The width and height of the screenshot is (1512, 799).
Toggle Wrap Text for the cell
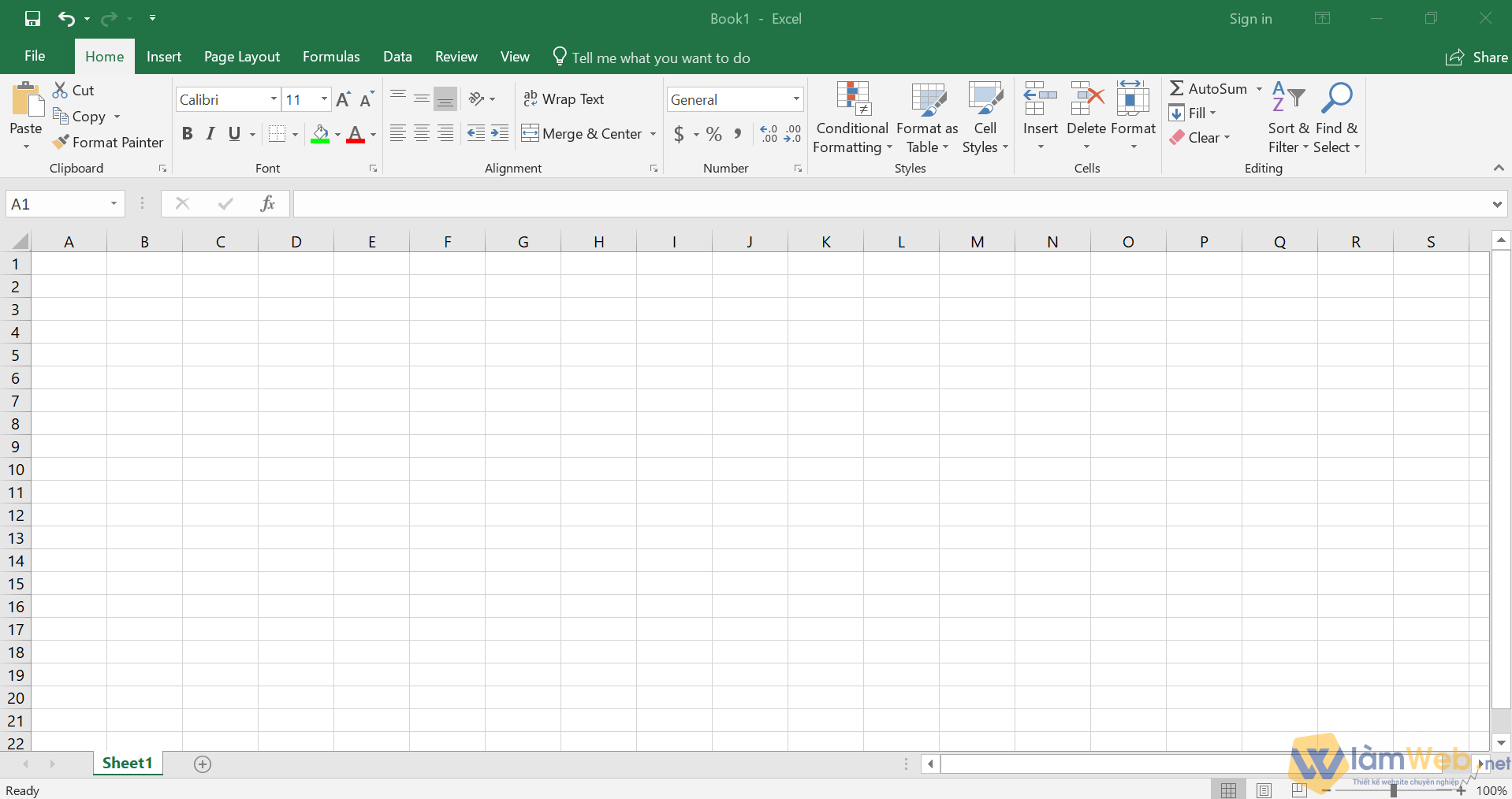(564, 99)
